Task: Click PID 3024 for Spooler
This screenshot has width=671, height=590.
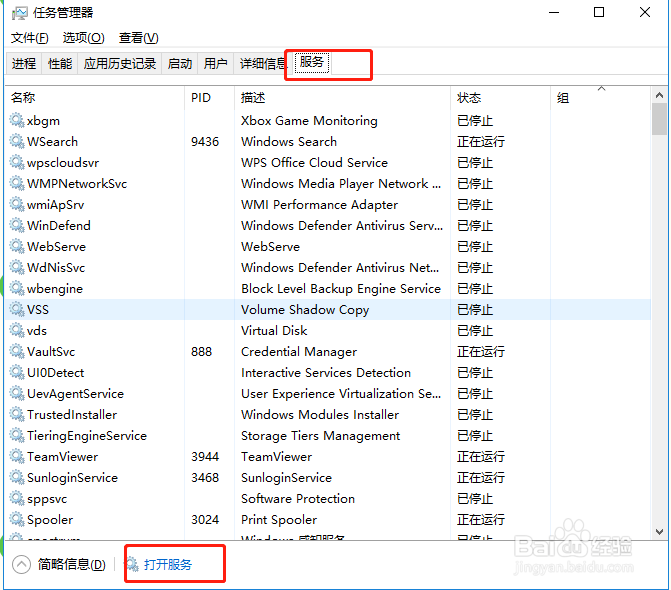Action: coord(205,519)
